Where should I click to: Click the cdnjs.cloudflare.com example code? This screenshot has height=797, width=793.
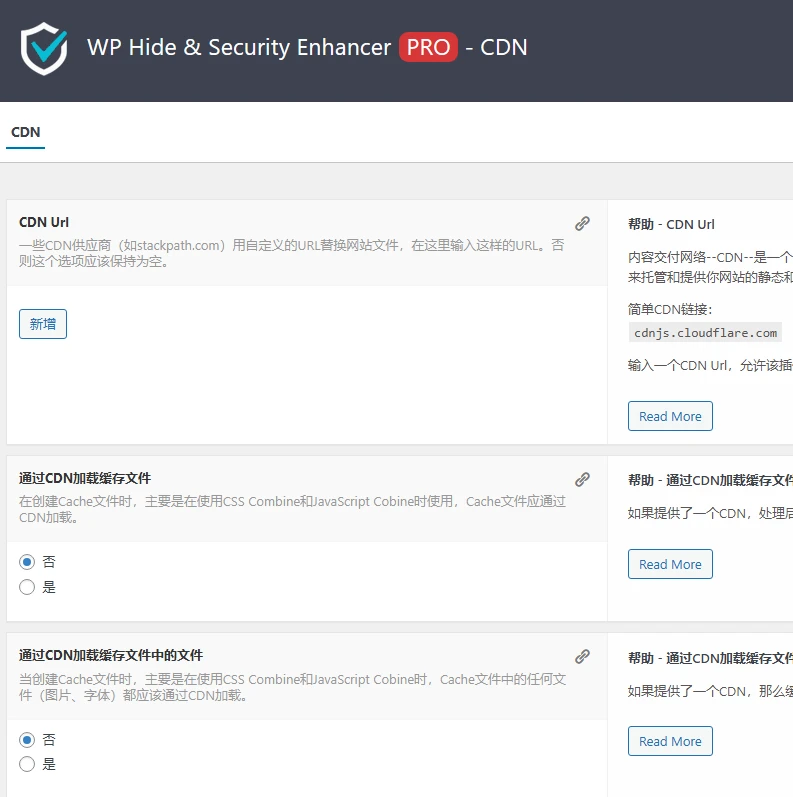click(705, 333)
